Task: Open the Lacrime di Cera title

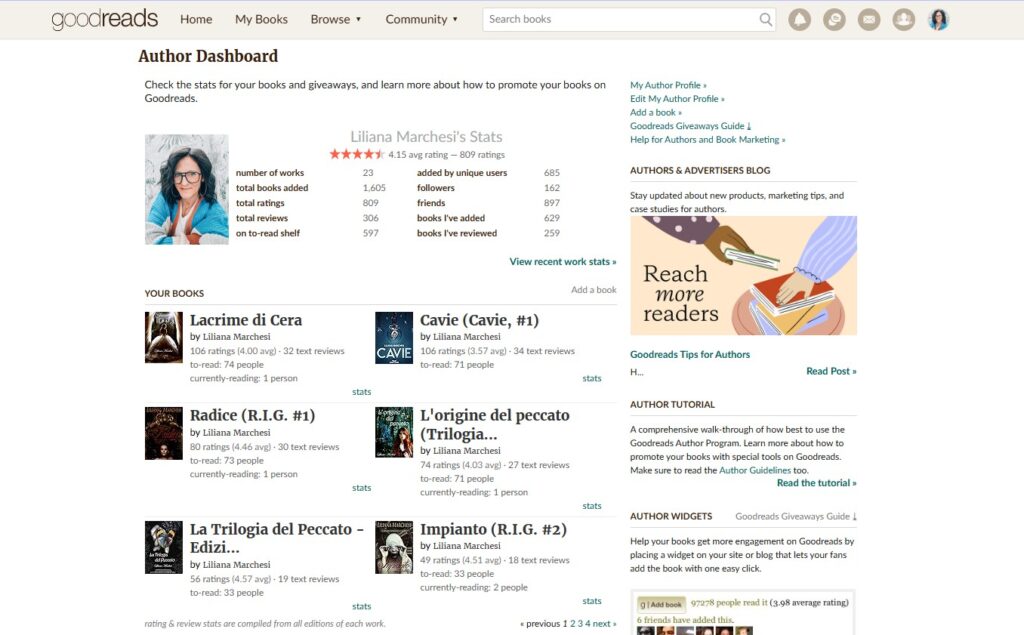Action: [x=246, y=320]
